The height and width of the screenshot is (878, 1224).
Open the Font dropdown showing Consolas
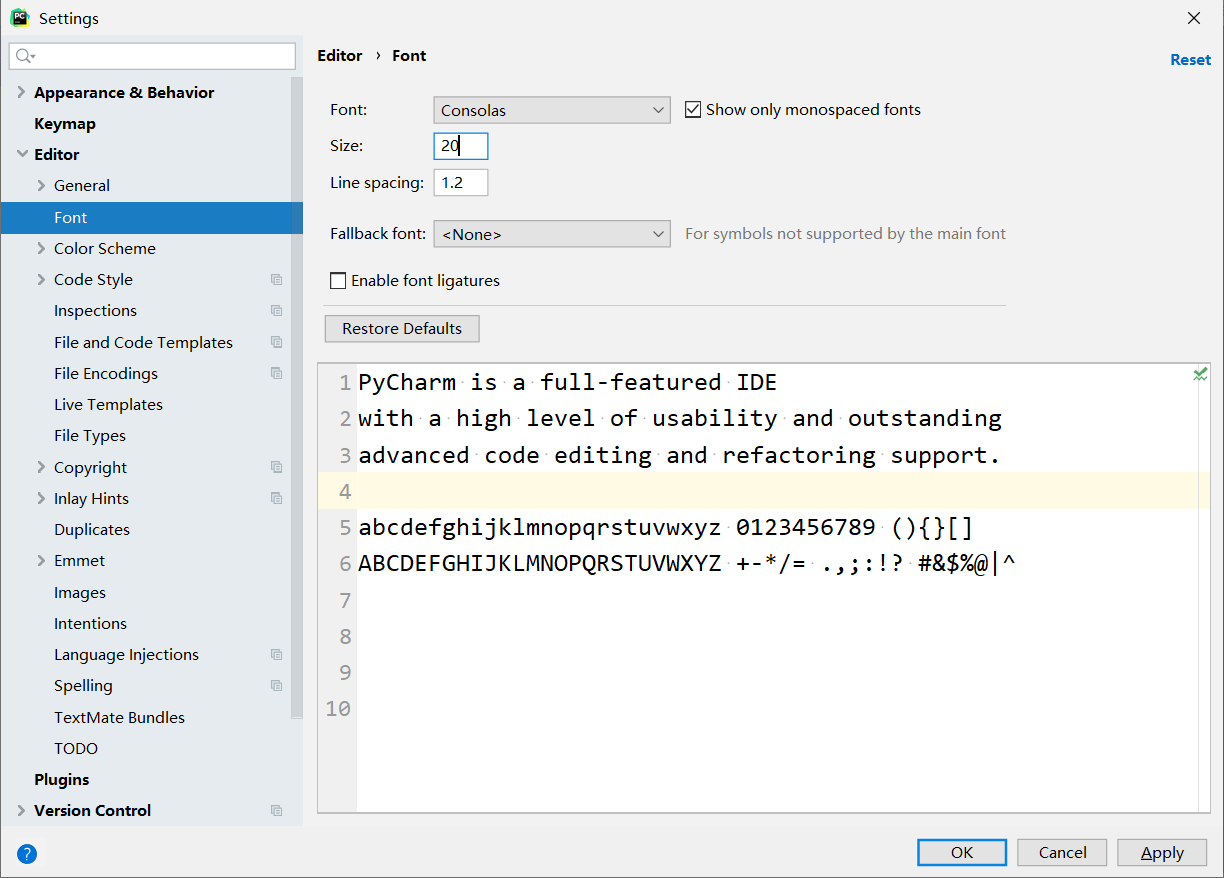click(552, 110)
